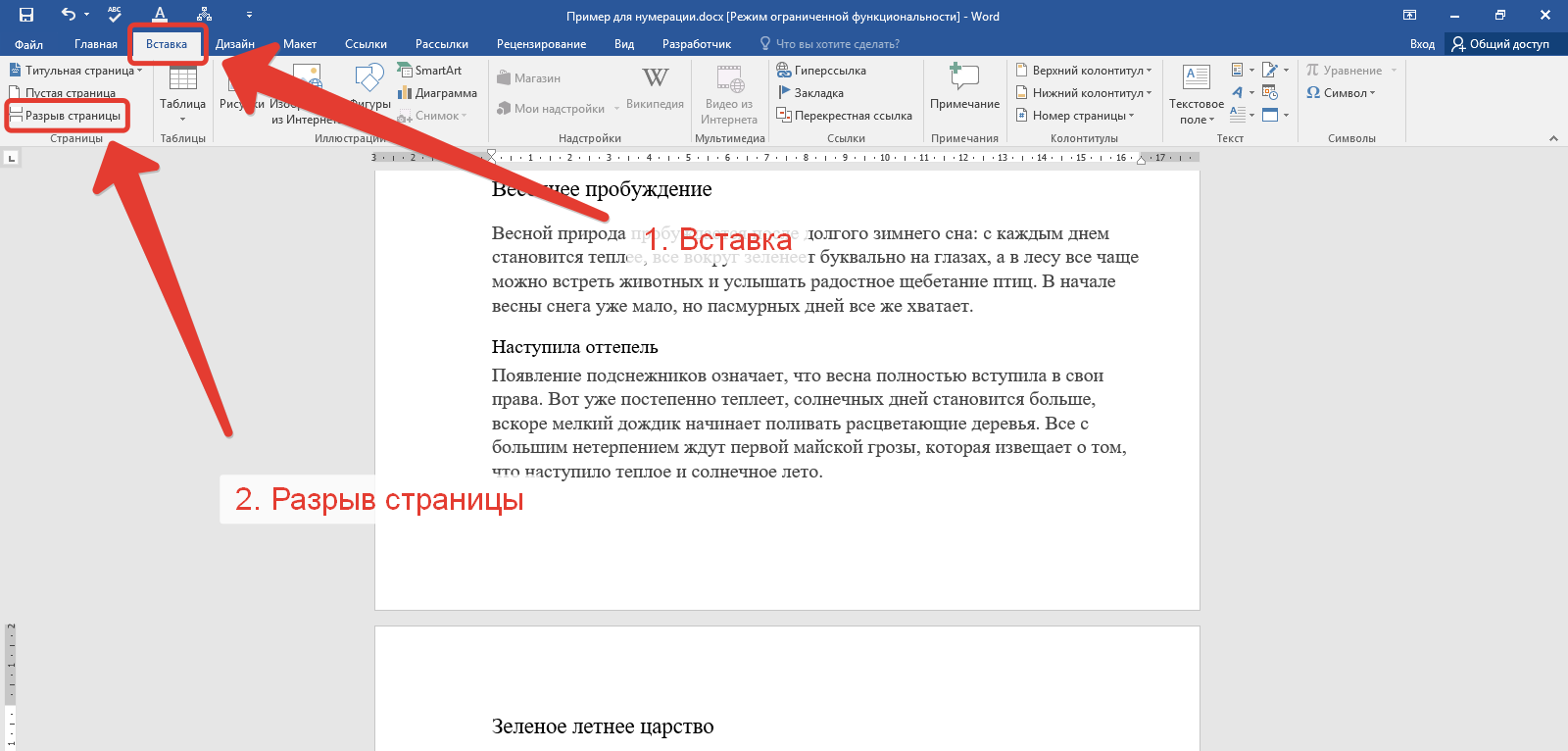Click the 'Мультимедиа' group label
This screenshot has width=1568, height=751.
click(x=730, y=138)
